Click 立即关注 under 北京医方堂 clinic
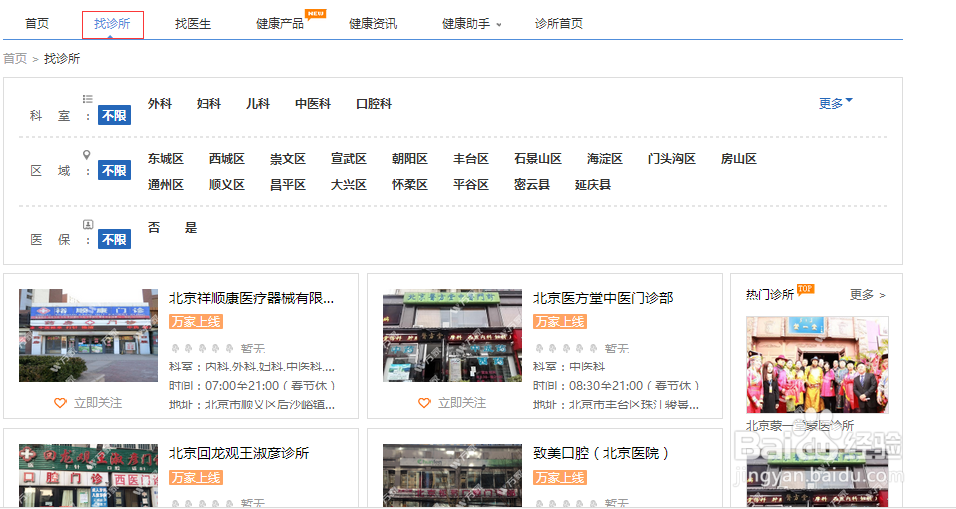956x509 pixels. [462, 403]
